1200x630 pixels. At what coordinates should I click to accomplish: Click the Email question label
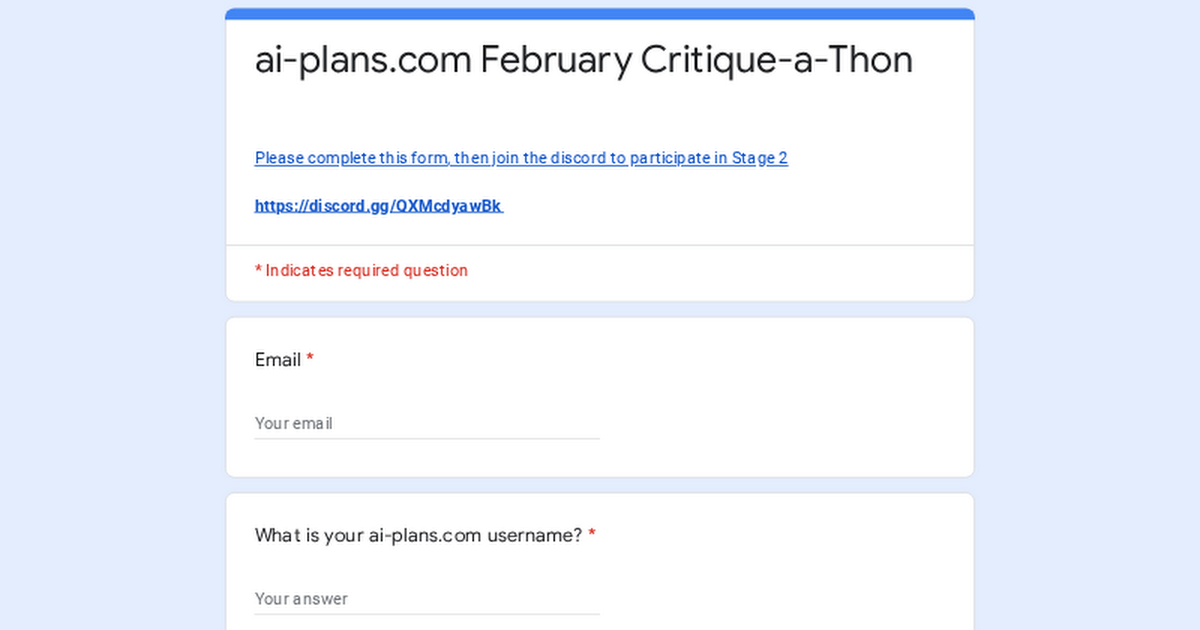coord(277,360)
